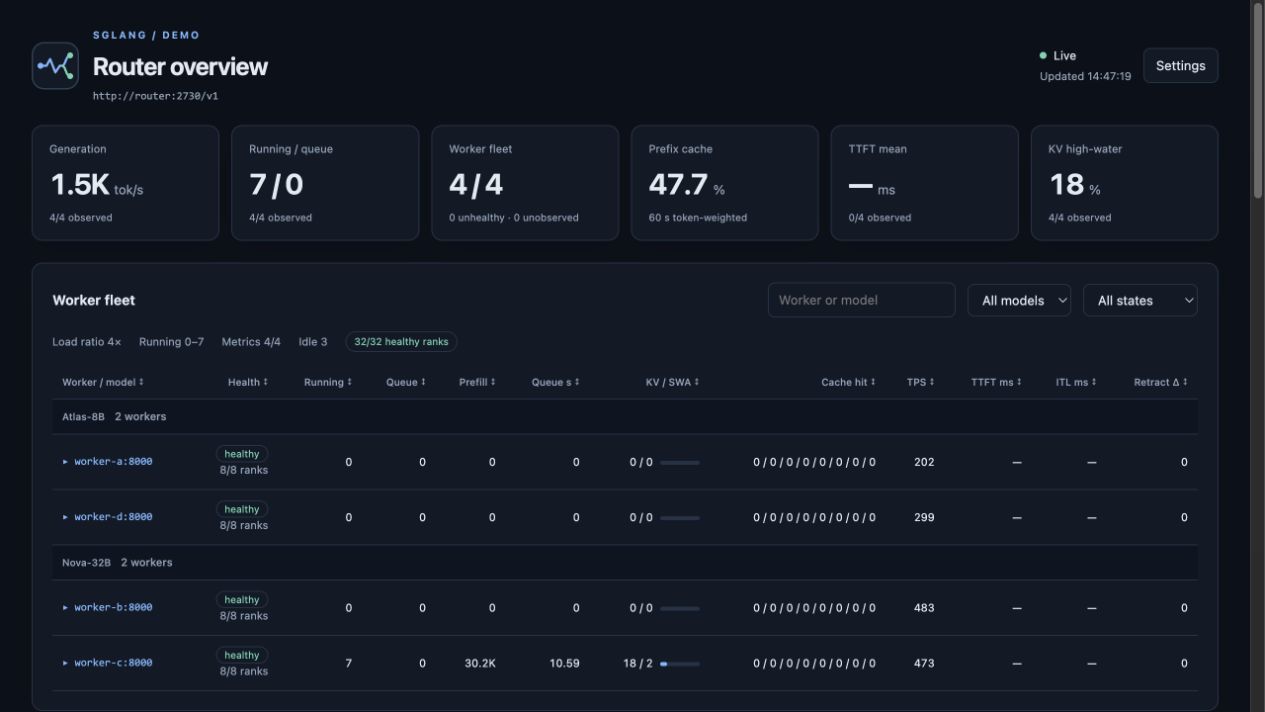Screen dimensions: 1265x712
Task: Sort by TTFT ms column header
Action: click(x=996, y=382)
